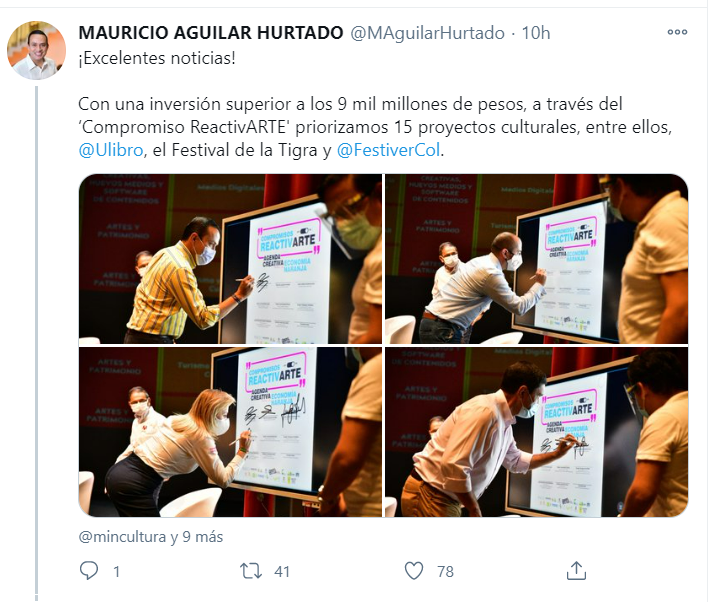Screen dimensions: 726x602
Task: Open the @Ulibro mention link
Action: point(111,150)
